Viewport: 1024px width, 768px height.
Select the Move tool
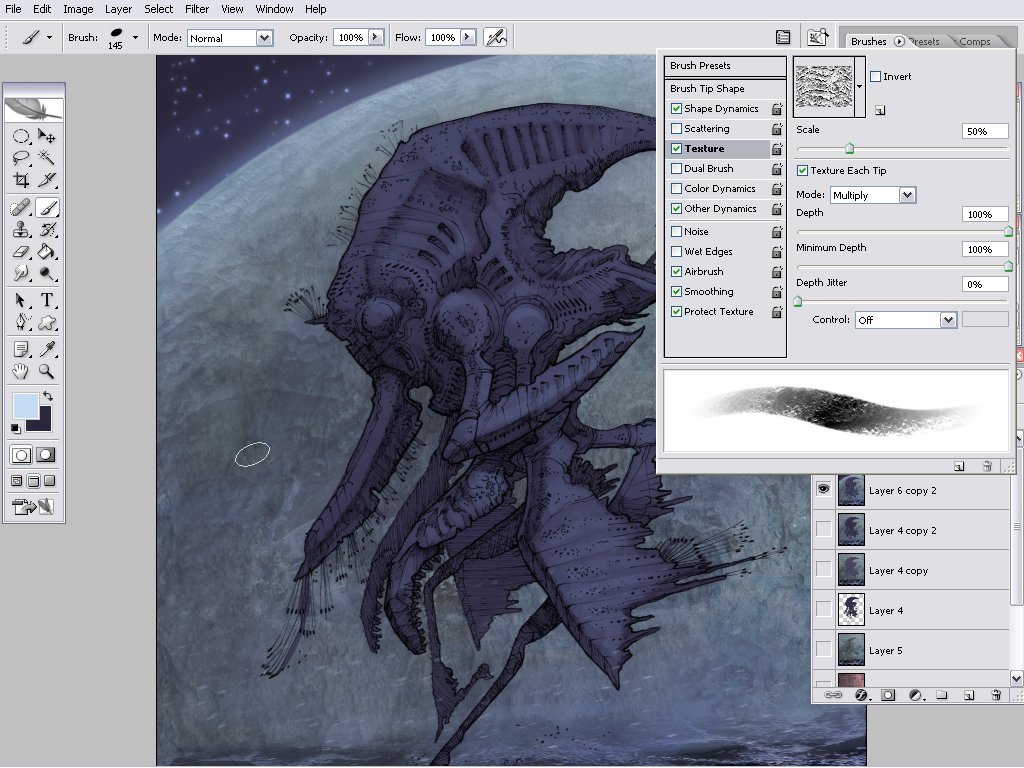(46, 136)
